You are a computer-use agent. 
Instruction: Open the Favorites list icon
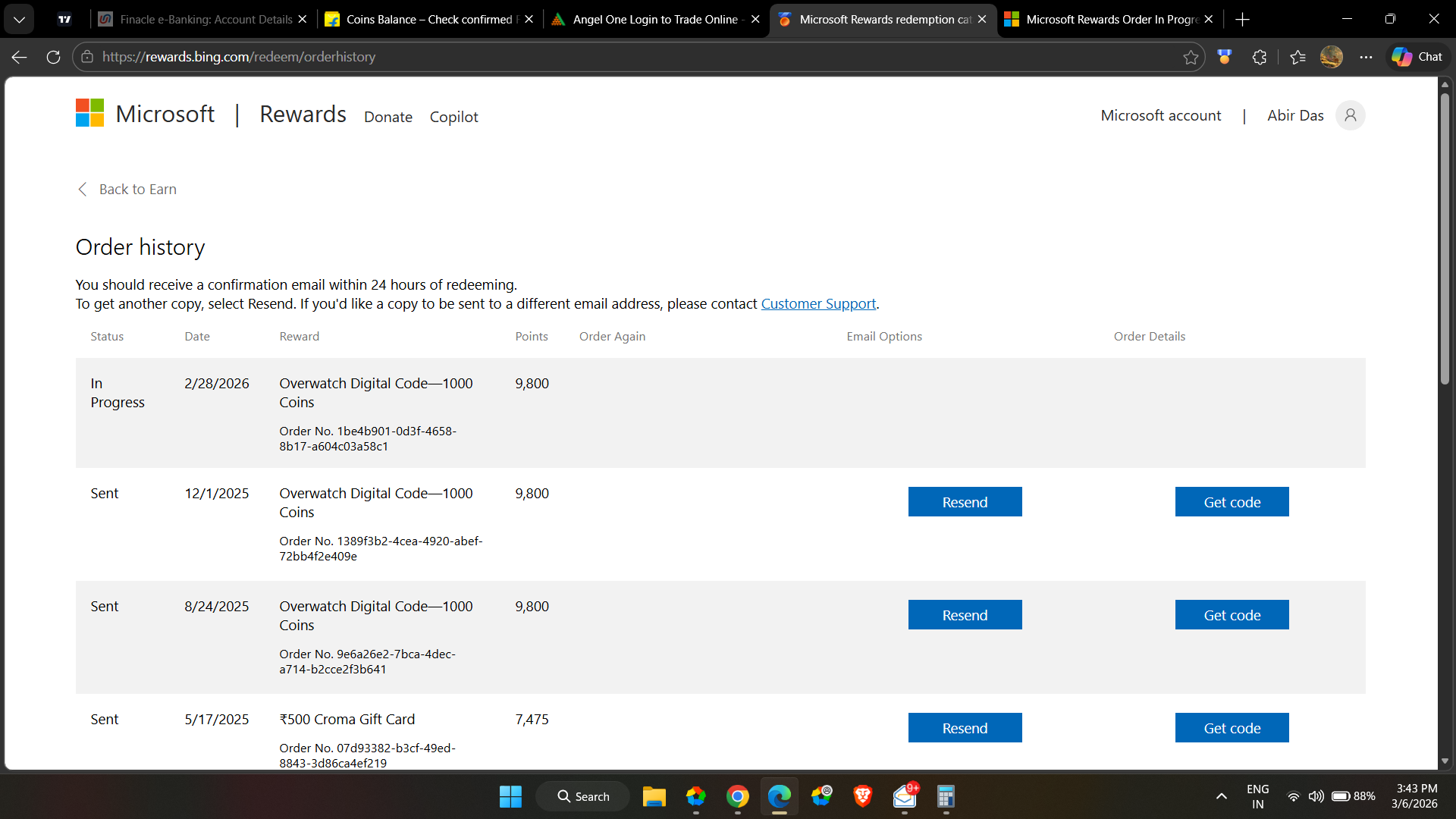[1298, 57]
